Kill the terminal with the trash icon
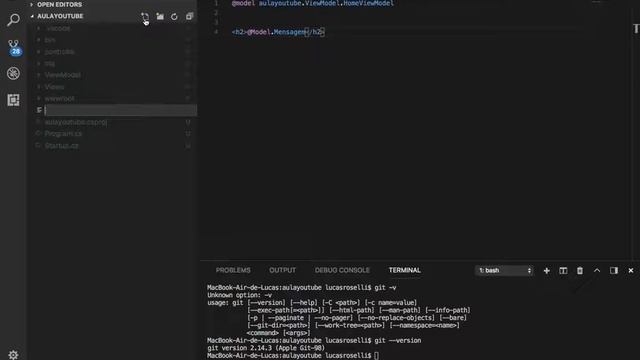640x360 pixels. pos(580,271)
